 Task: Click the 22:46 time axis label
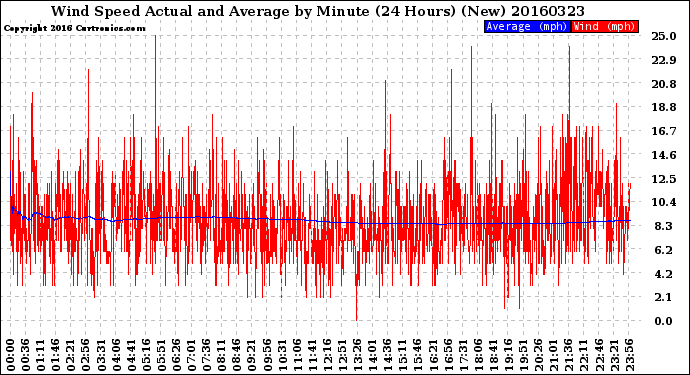599,355
